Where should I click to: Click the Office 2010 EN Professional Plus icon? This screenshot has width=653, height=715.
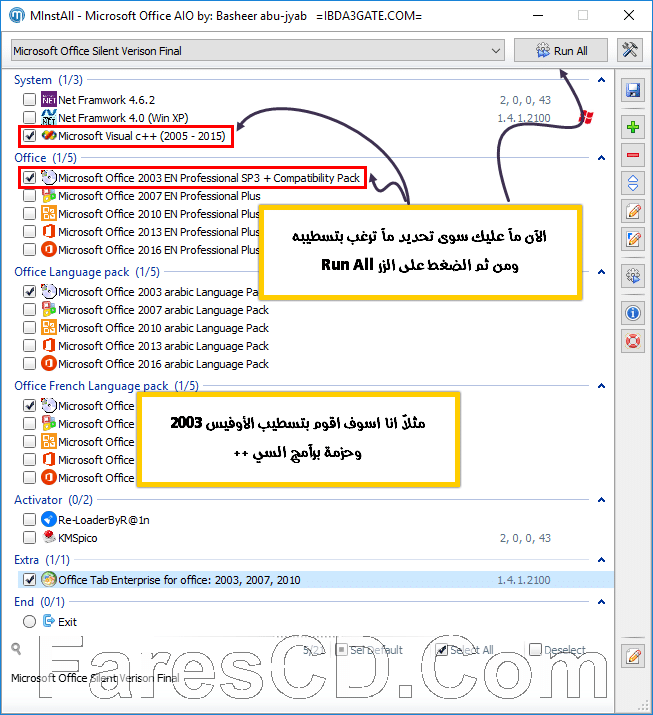click(x=49, y=214)
